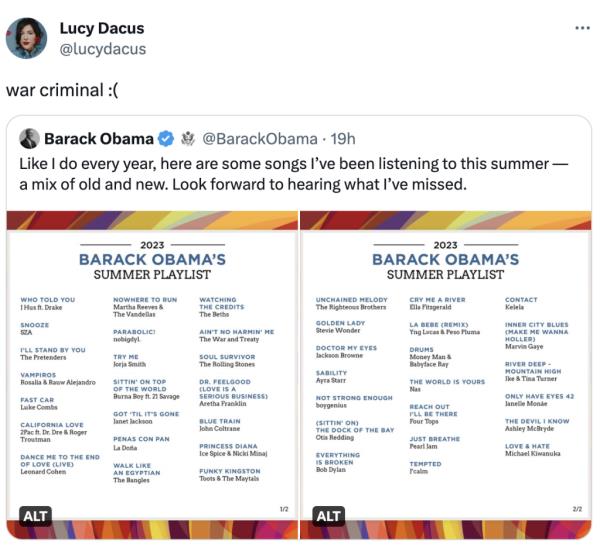Image resolution: width=600 pixels, height=551 pixels.
Task: Click the 2/2 page label on right image
Action: point(576,508)
